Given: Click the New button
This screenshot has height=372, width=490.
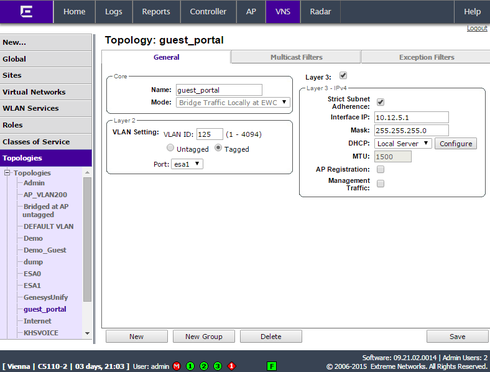Looking at the screenshot, I should tap(137, 337).
